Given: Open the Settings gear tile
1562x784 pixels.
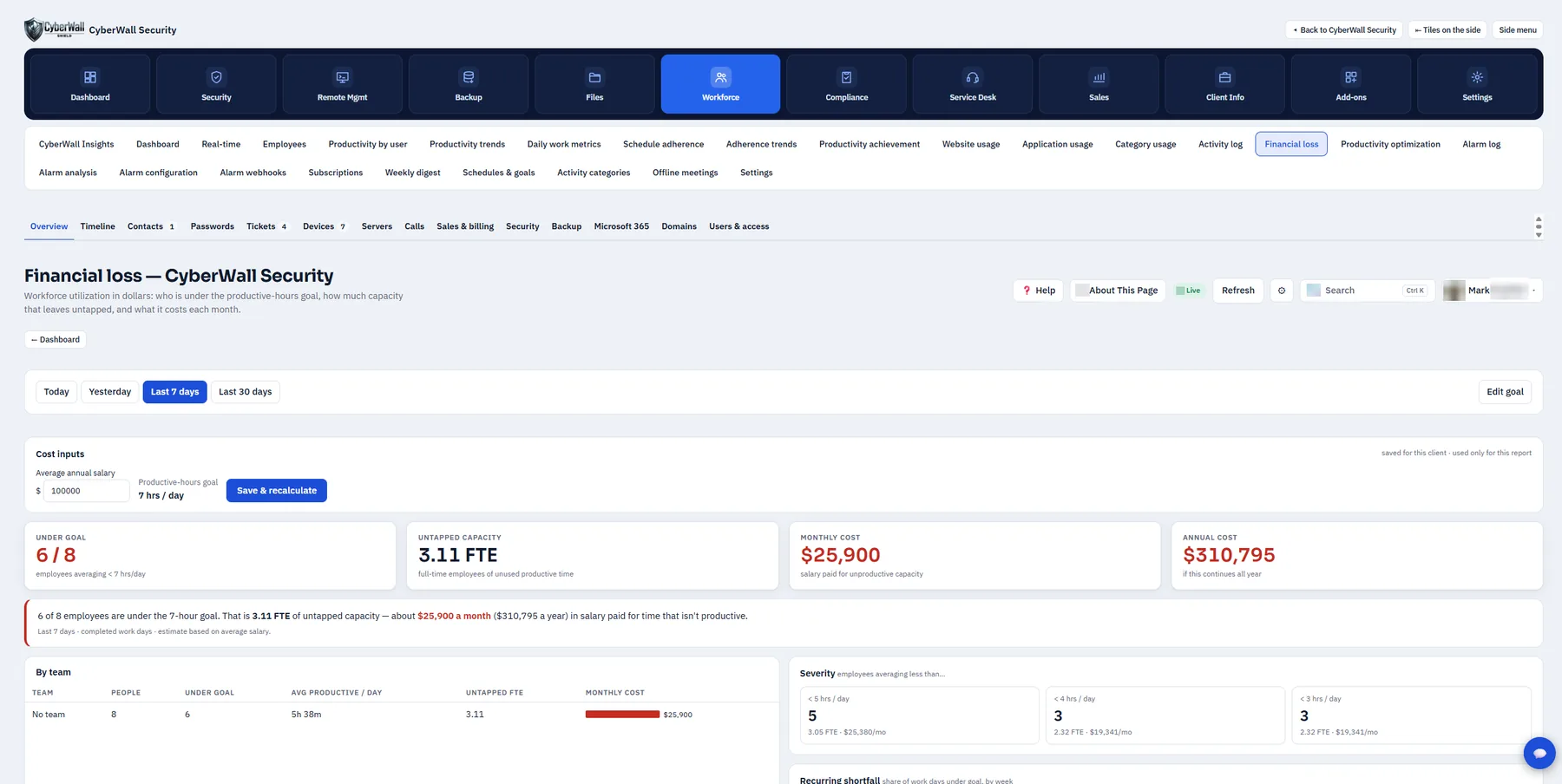Looking at the screenshot, I should coord(1477,84).
